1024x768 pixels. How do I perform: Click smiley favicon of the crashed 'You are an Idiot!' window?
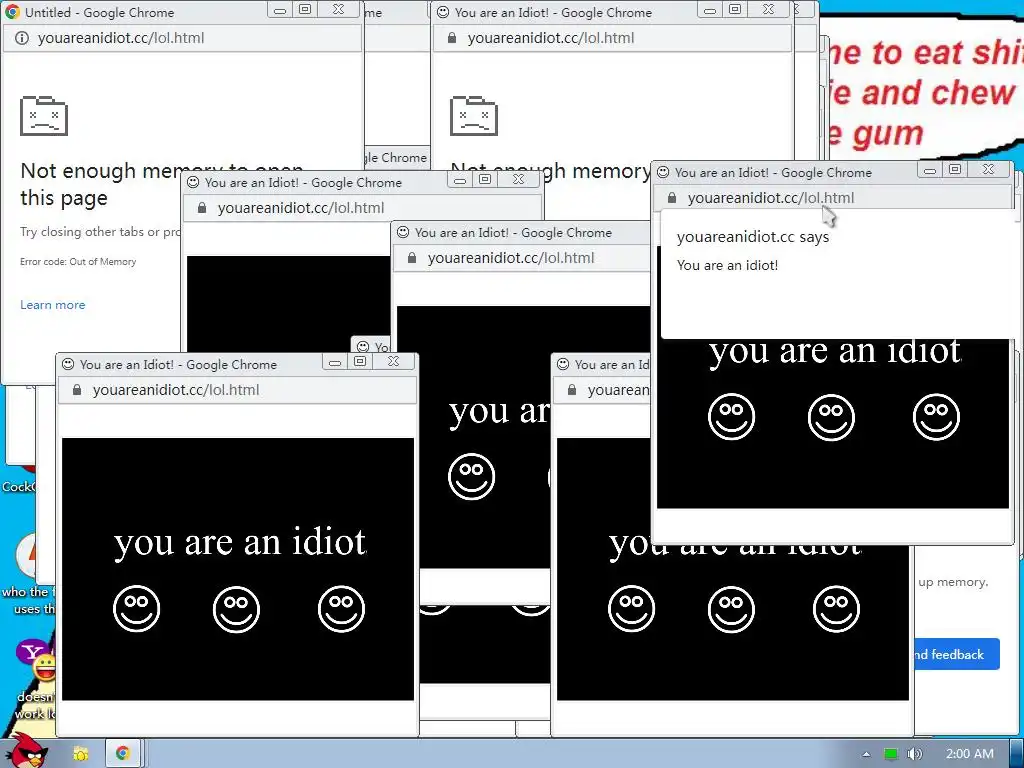tap(443, 12)
